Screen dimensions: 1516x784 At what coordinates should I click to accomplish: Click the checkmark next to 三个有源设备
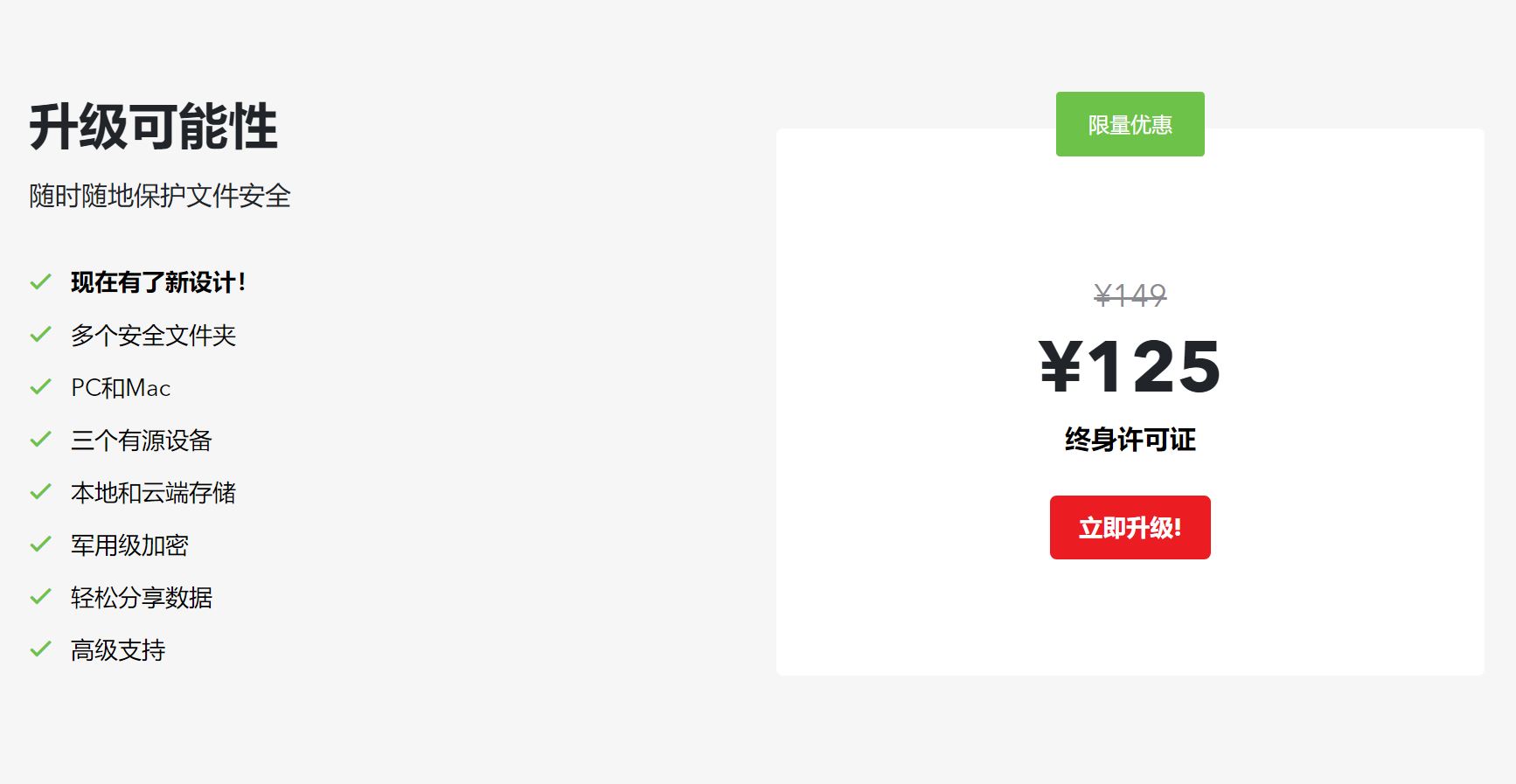point(40,441)
